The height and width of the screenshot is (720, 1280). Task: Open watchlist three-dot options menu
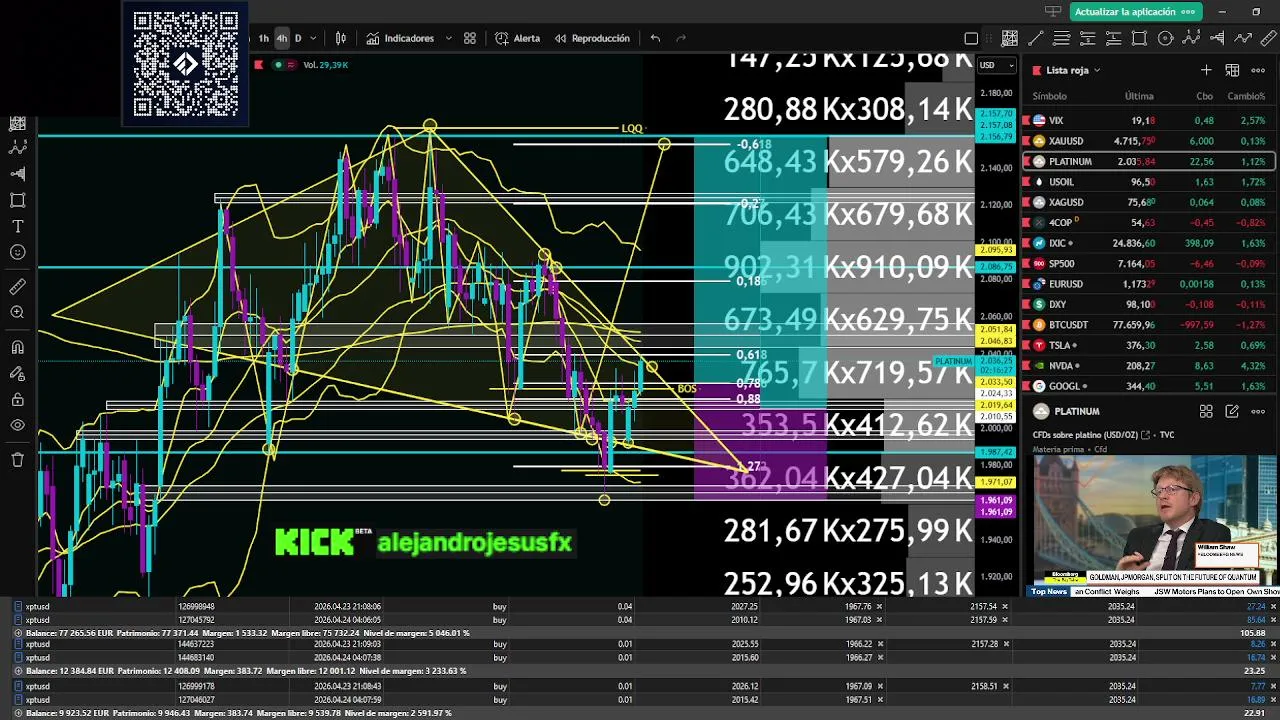pyautogui.click(x=1258, y=70)
